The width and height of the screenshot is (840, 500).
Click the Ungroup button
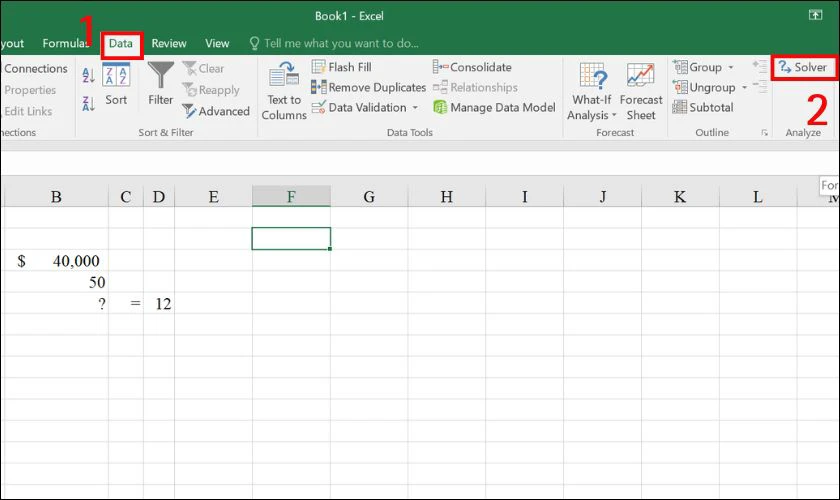(704, 87)
